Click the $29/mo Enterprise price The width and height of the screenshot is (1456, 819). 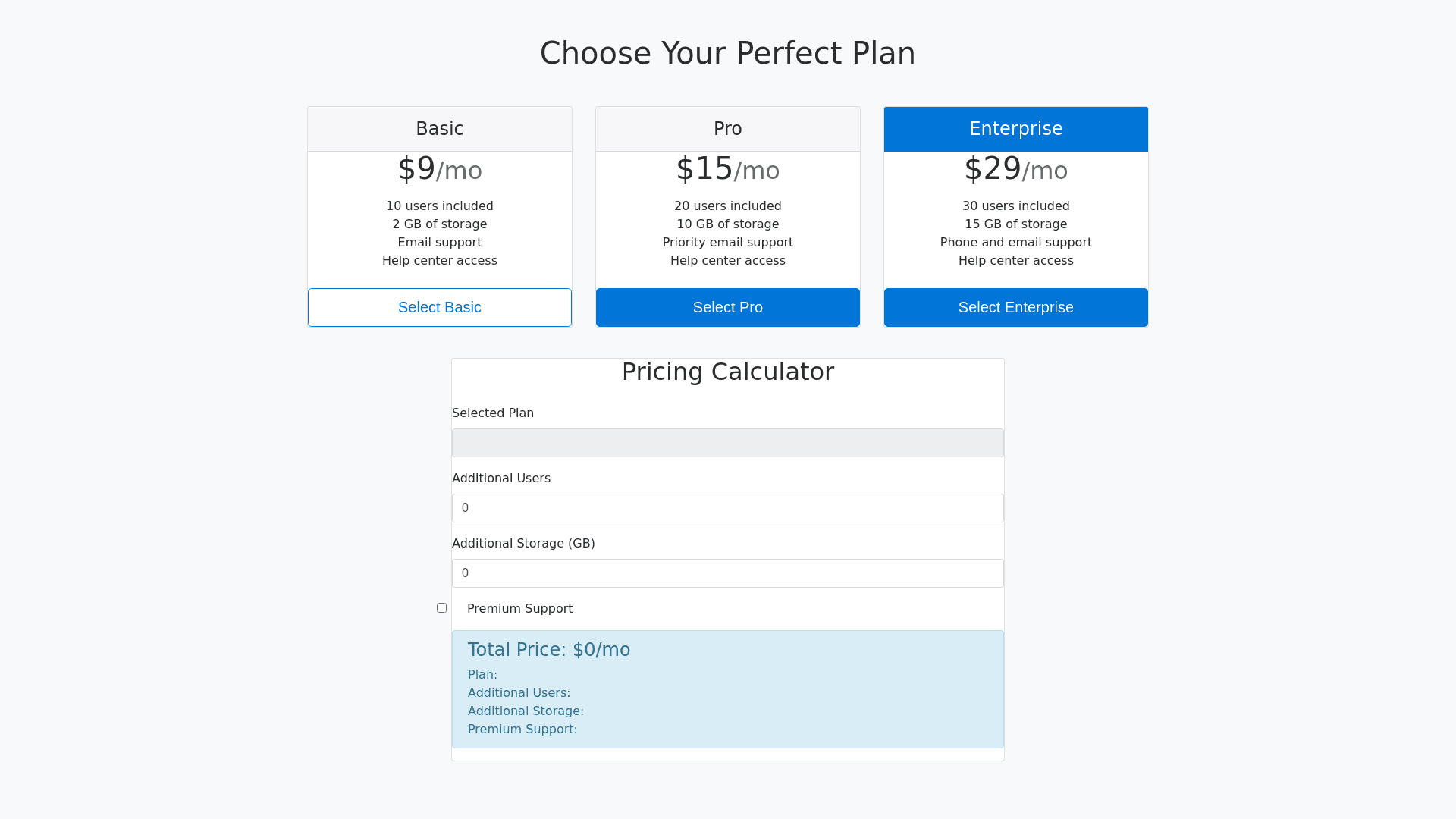tap(1016, 169)
